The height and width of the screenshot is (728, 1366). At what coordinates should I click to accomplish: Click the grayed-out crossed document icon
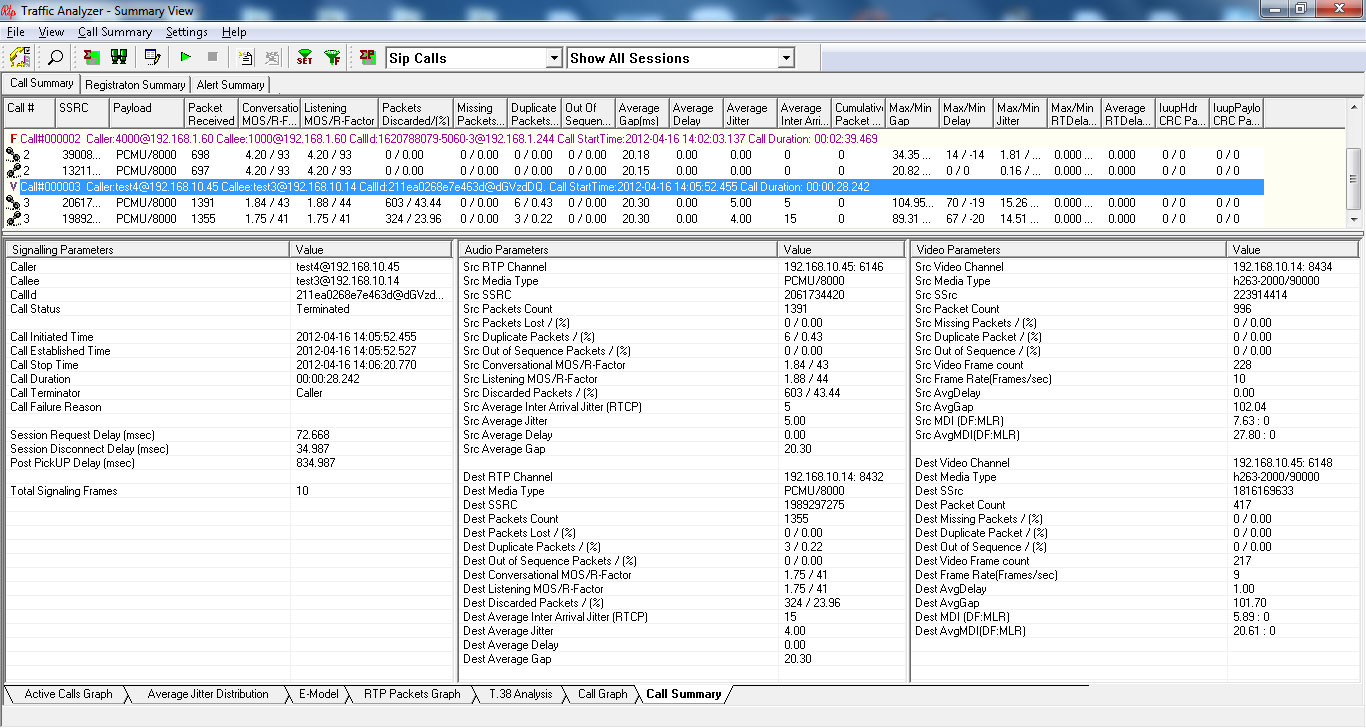272,57
